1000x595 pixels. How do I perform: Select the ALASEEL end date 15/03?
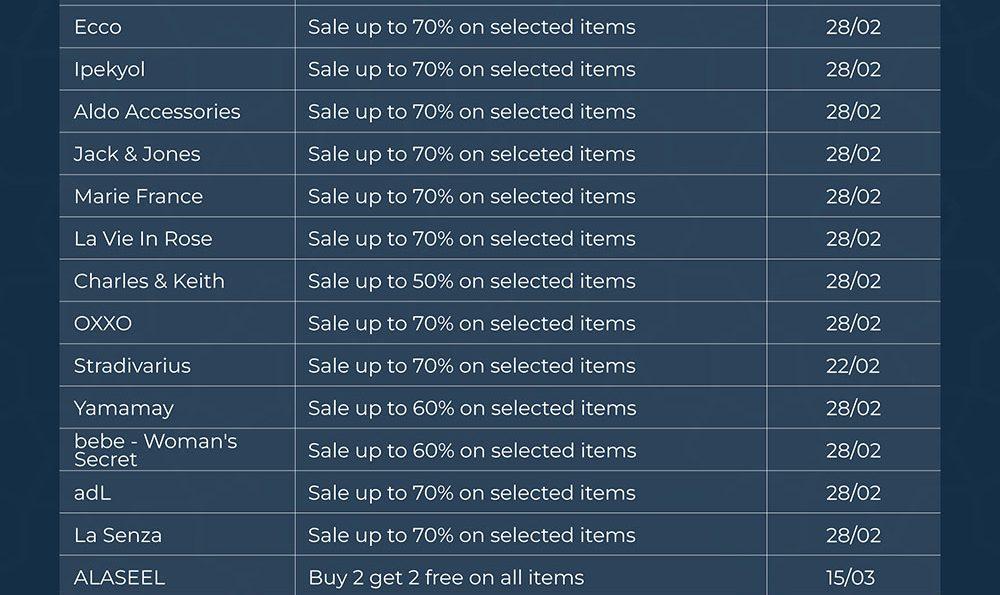[853, 578]
